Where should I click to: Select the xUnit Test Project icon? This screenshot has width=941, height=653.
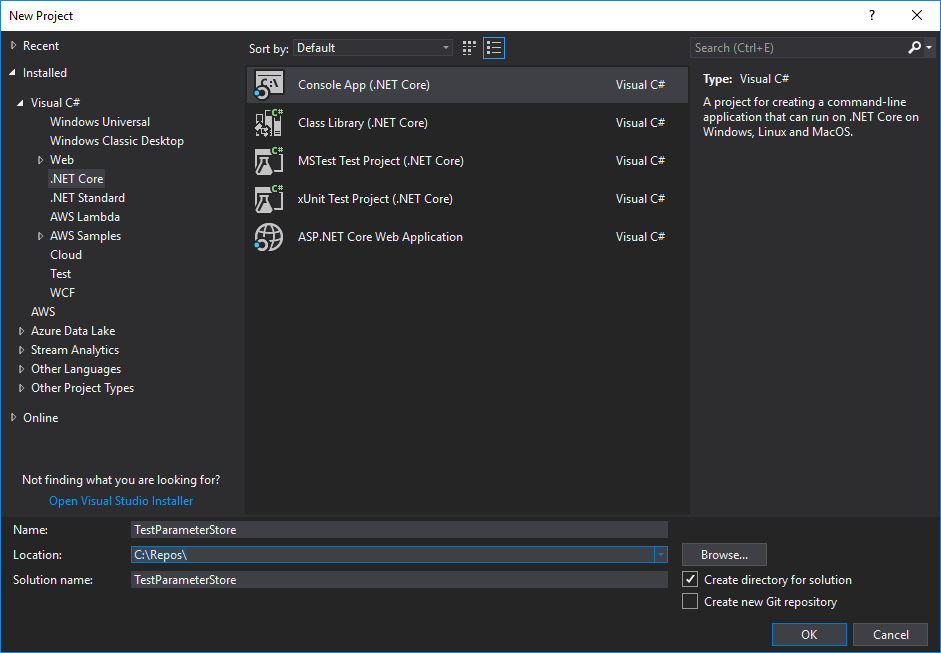pos(269,199)
